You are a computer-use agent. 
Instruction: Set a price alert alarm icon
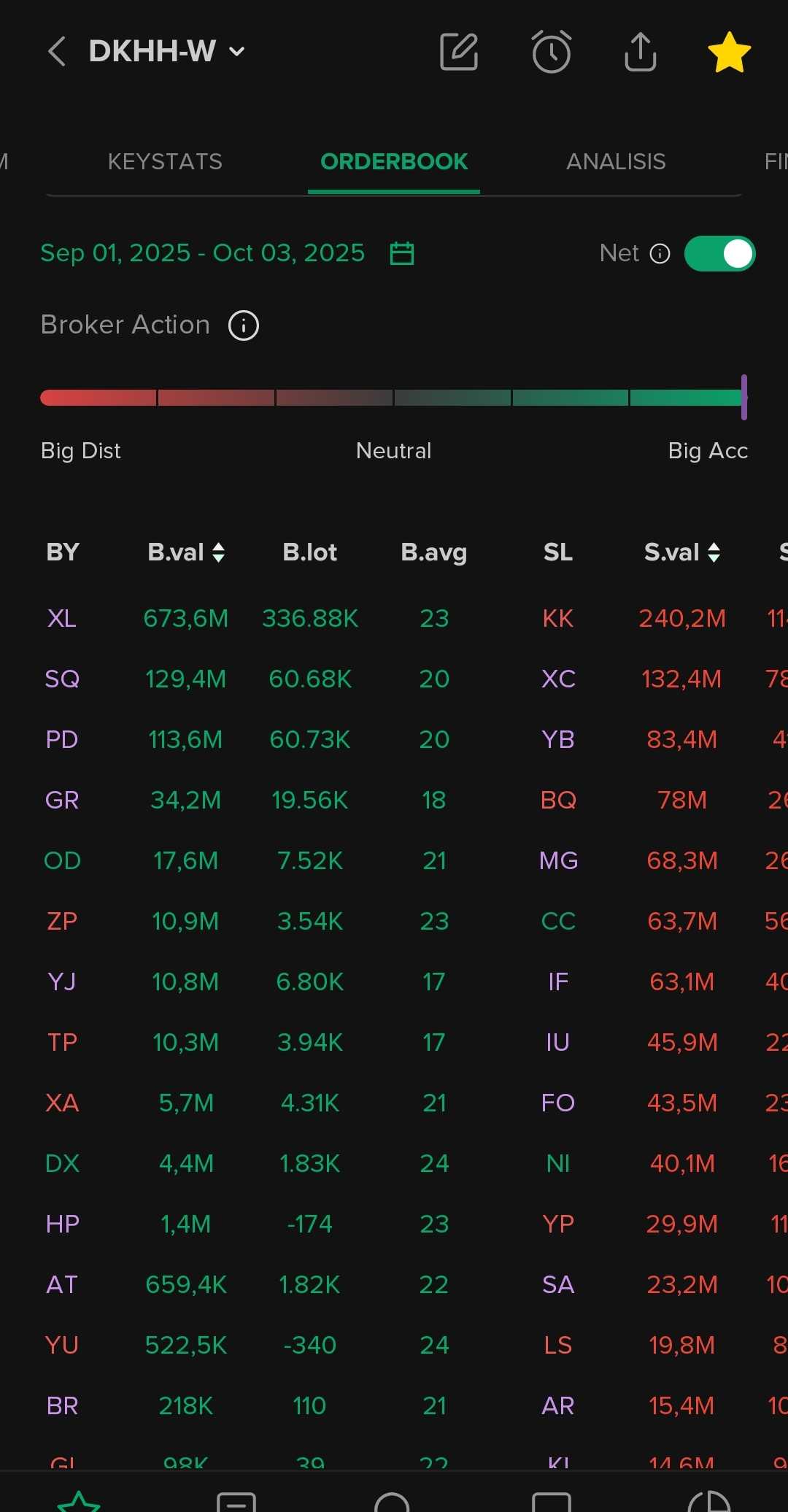pyautogui.click(x=551, y=52)
